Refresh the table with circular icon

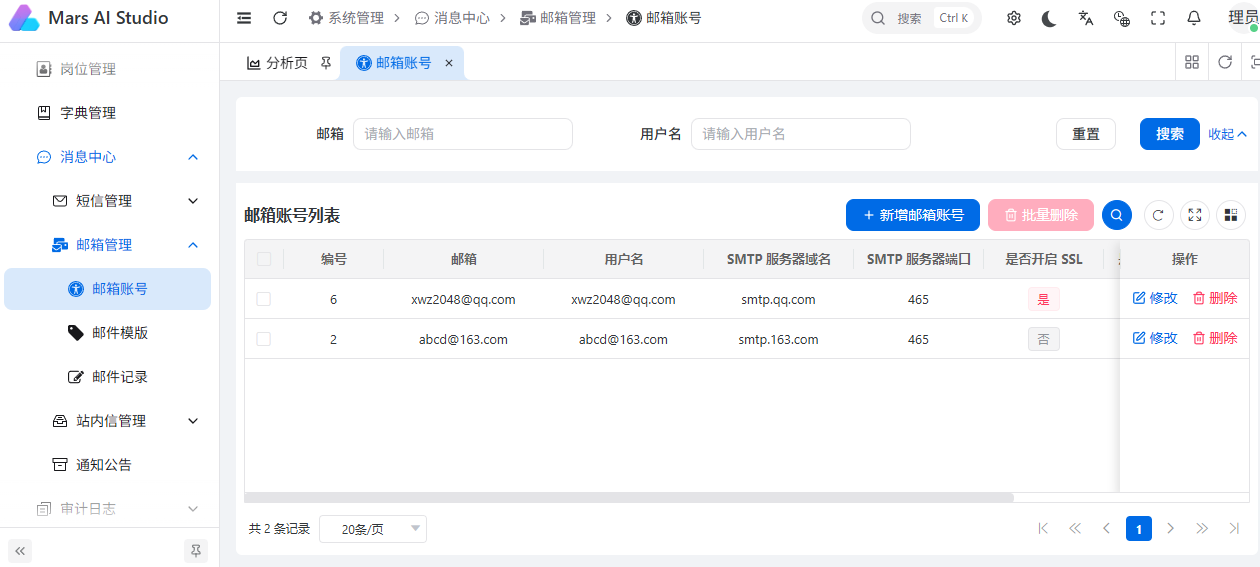1159,215
